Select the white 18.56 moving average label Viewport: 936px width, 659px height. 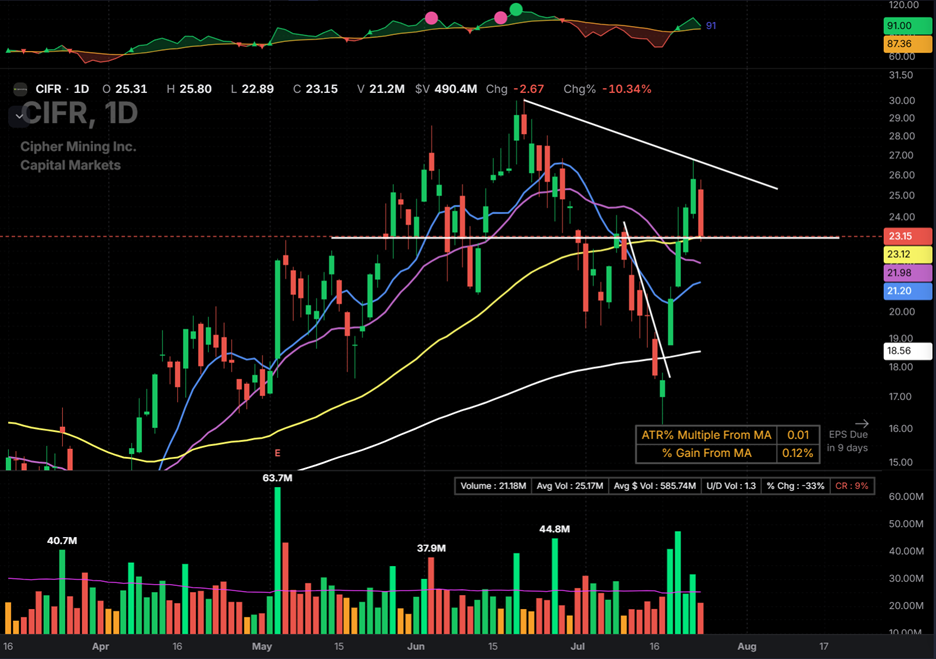click(907, 351)
